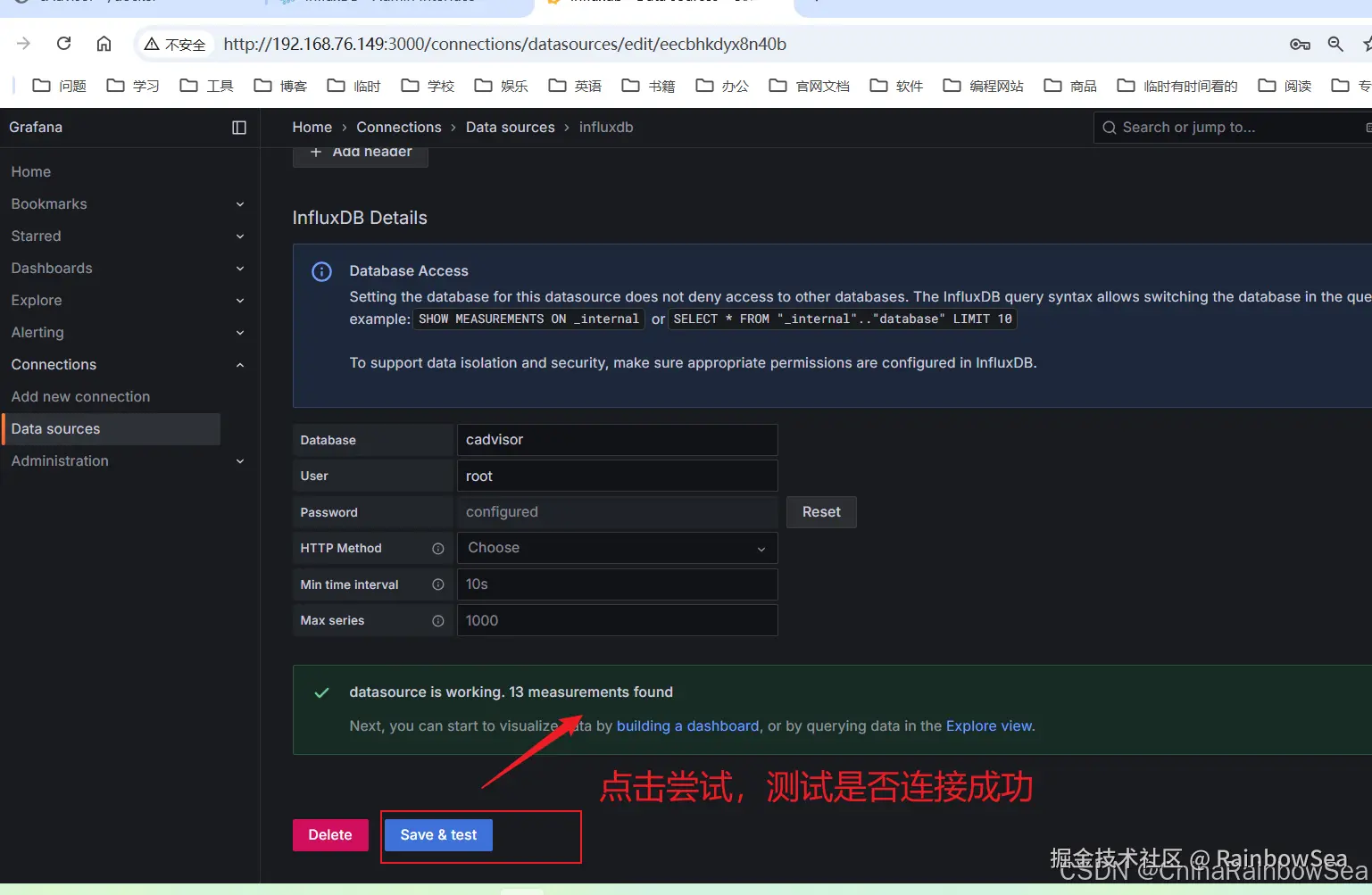Open the 学习 bookmark folder

point(133,86)
